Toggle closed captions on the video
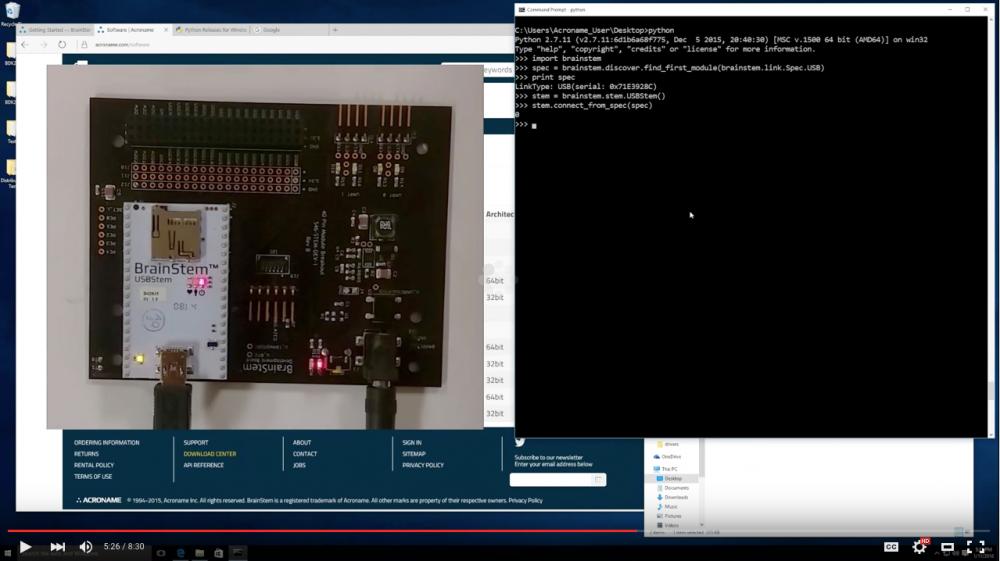The height and width of the screenshot is (561, 1000). pyautogui.click(x=890, y=547)
